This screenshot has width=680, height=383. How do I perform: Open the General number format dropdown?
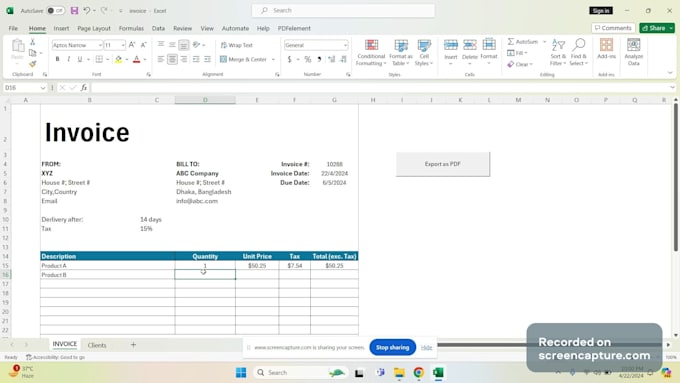click(345, 45)
